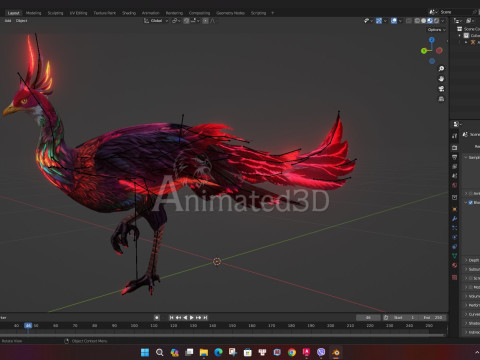
Task: Open the orange Object properties tab
Action: (455, 209)
